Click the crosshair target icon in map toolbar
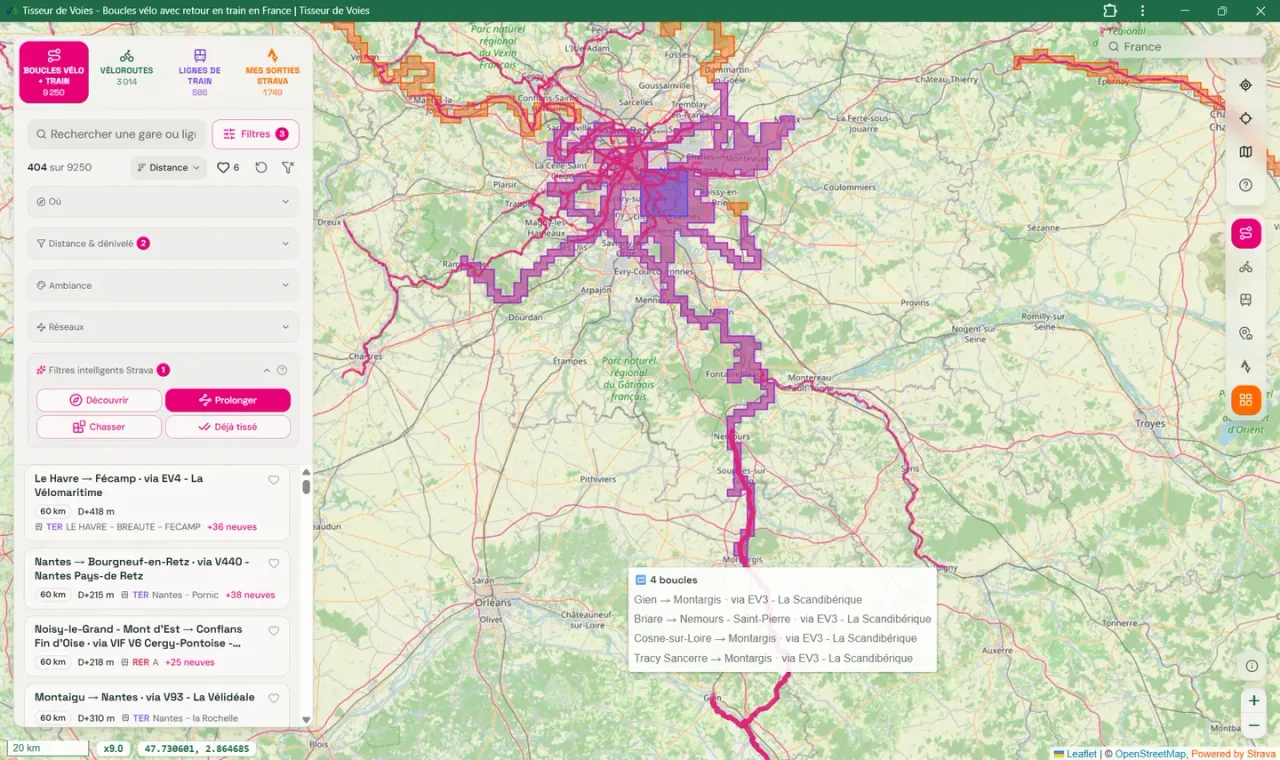Image resolution: width=1280 pixels, height=760 pixels. pyautogui.click(x=1245, y=118)
